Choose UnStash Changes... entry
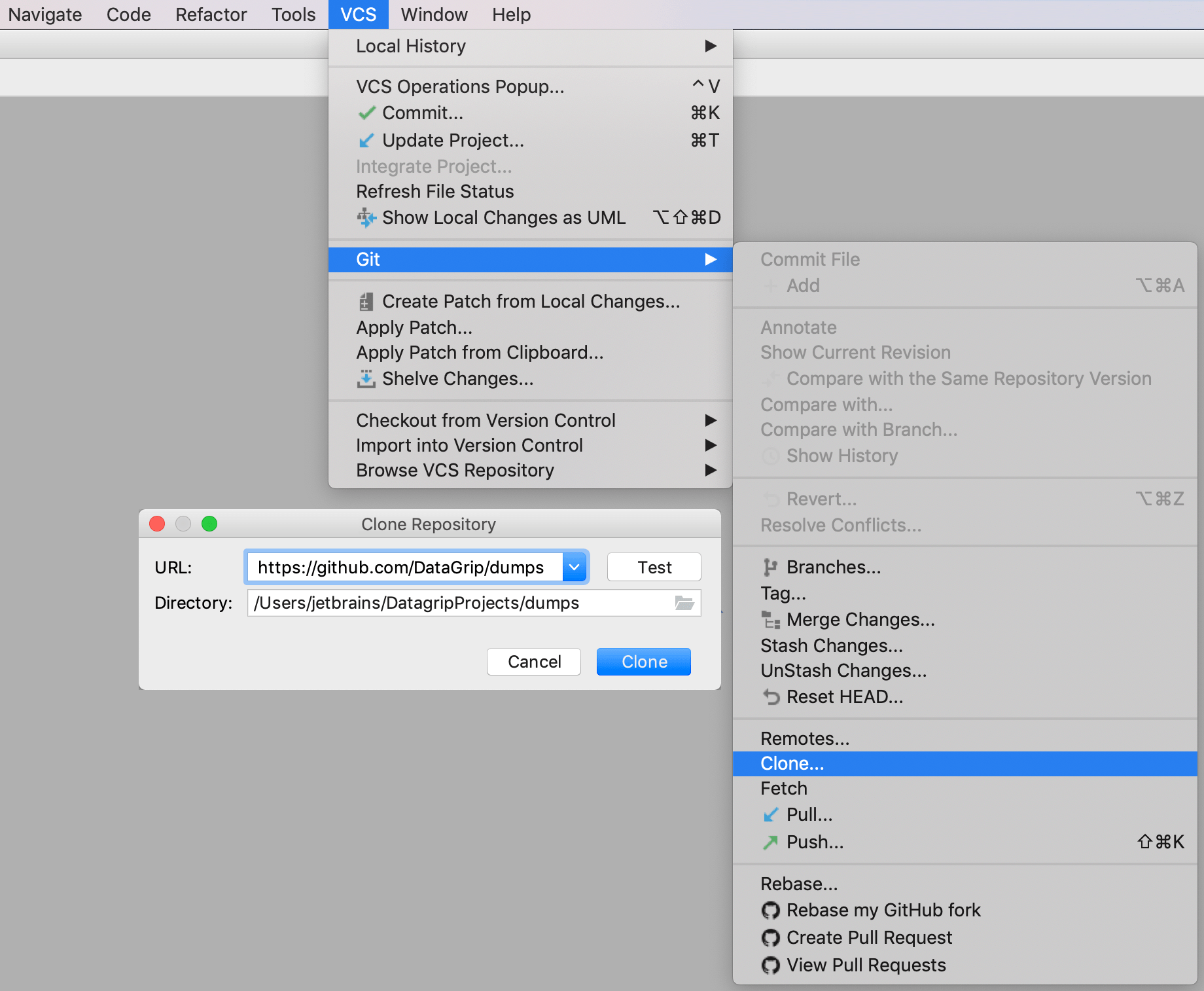Viewport: 1204px width, 991px height. pyautogui.click(x=965, y=670)
